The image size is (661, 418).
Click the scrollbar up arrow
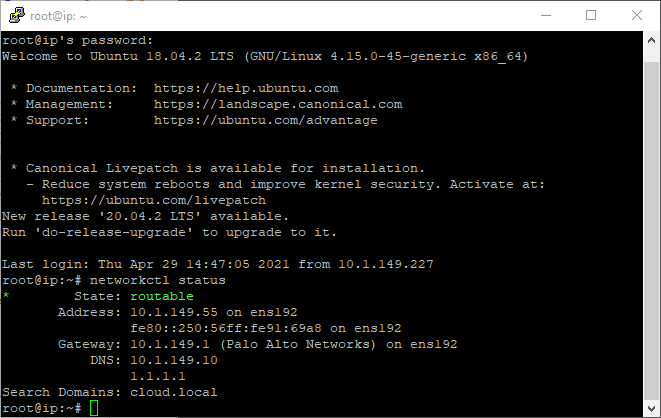tap(651, 40)
